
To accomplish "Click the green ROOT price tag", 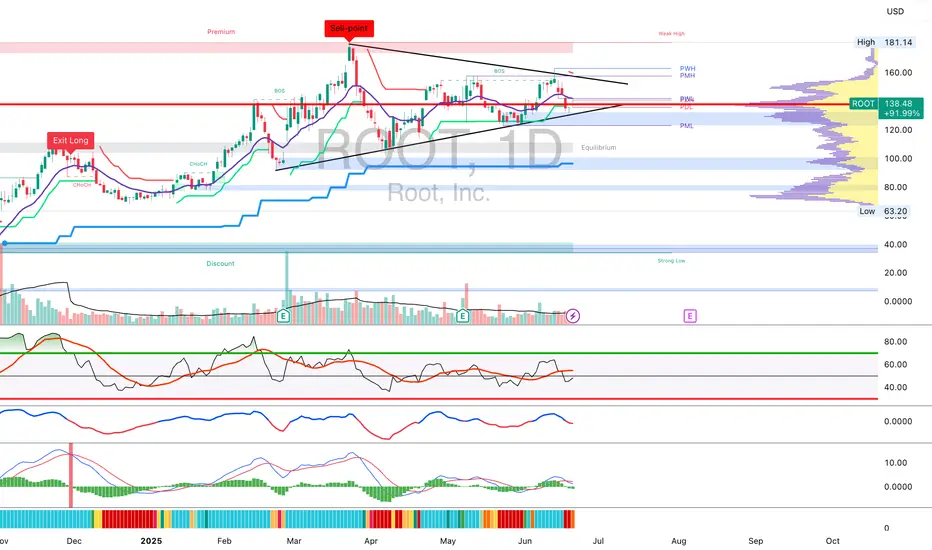I will [886, 108].
